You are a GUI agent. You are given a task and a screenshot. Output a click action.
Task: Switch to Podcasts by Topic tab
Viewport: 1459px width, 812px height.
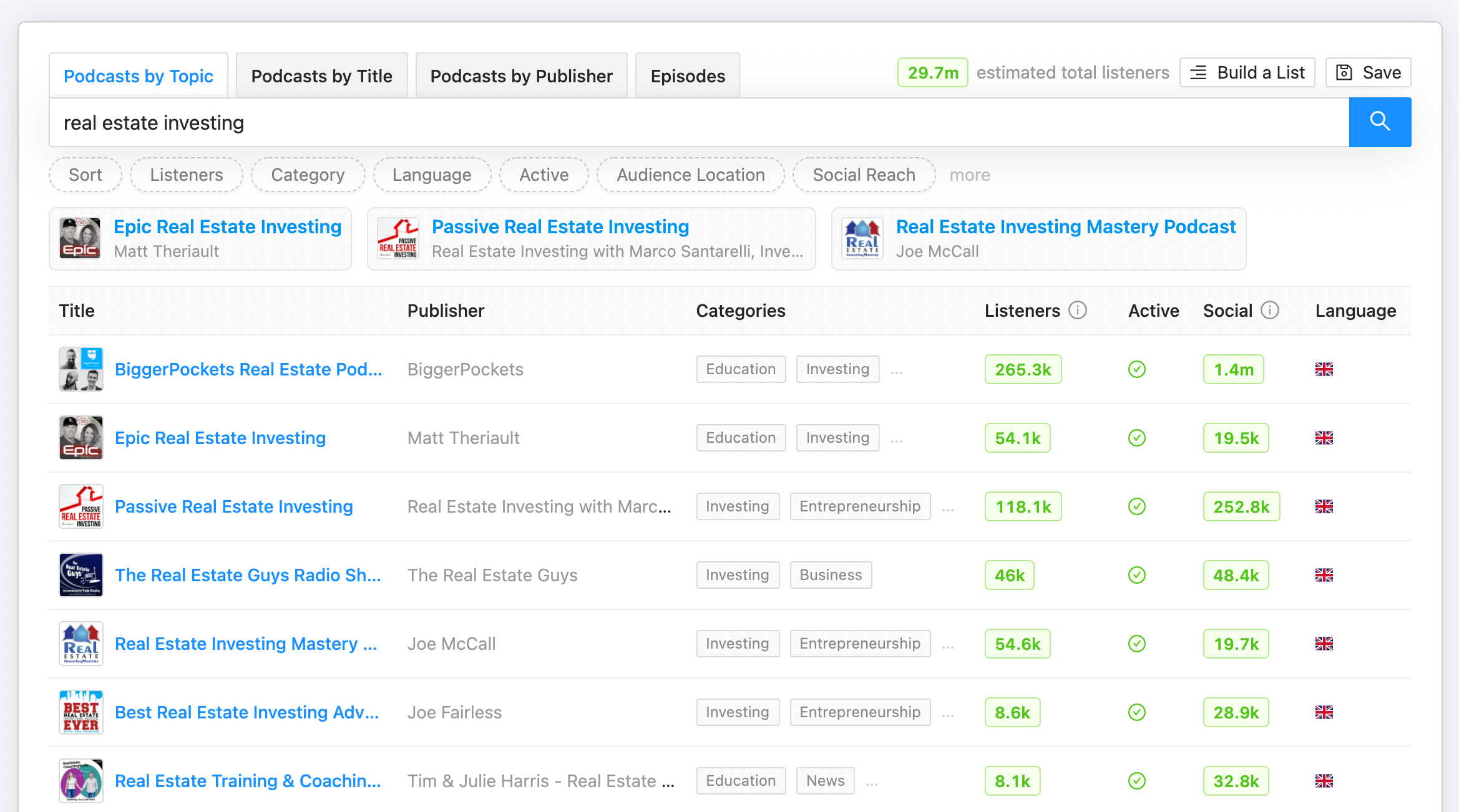tap(139, 75)
